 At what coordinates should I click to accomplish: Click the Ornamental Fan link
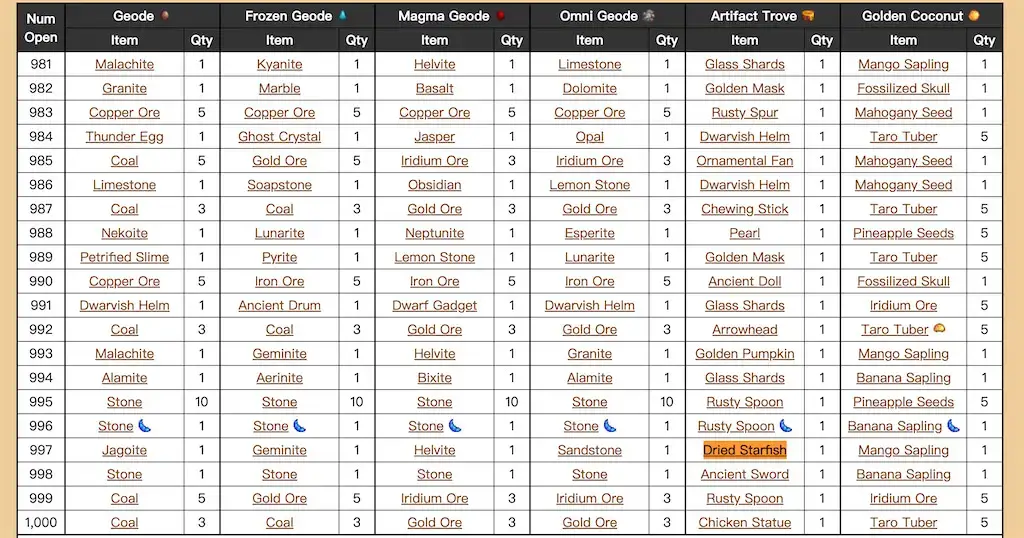[x=744, y=161]
